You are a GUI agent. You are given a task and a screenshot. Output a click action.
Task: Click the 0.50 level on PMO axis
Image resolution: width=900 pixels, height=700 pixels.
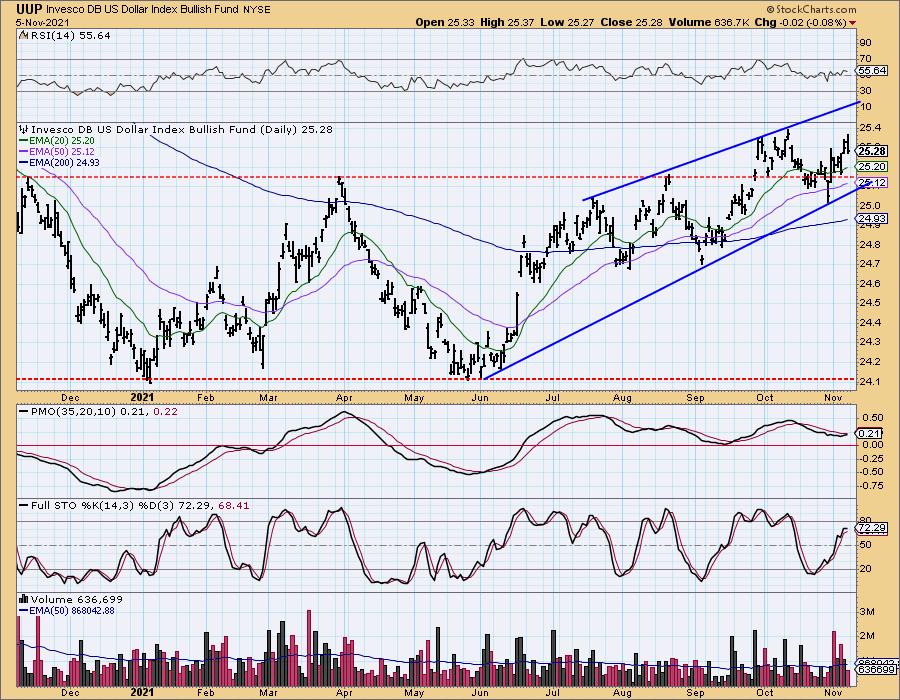coord(872,418)
